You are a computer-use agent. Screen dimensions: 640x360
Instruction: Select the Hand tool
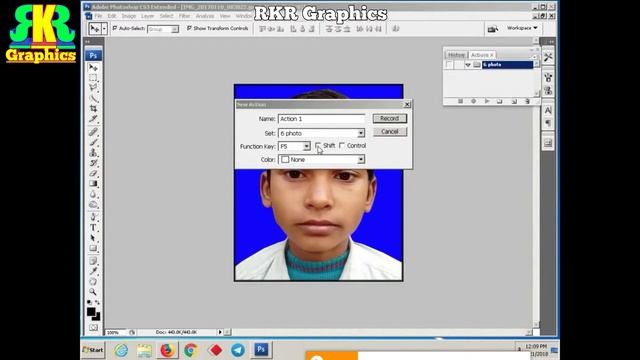point(93,282)
